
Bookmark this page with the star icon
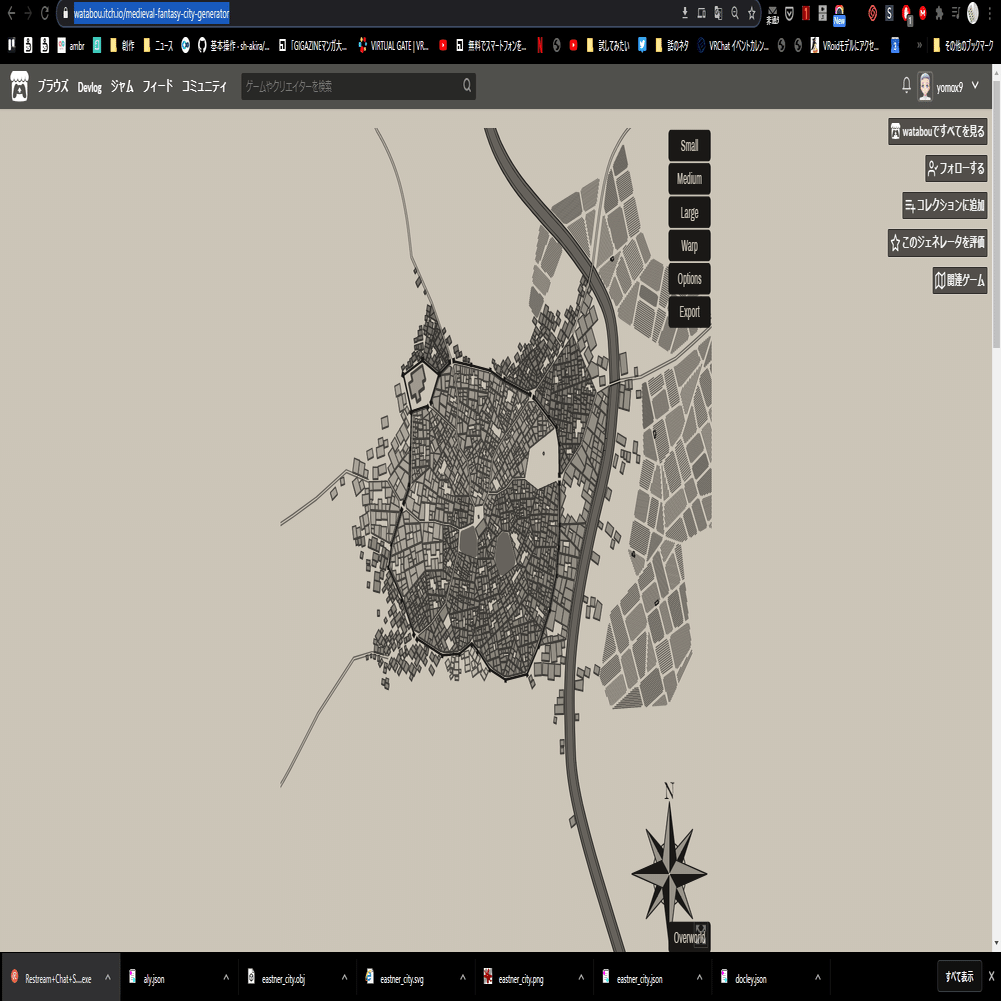[x=751, y=13]
